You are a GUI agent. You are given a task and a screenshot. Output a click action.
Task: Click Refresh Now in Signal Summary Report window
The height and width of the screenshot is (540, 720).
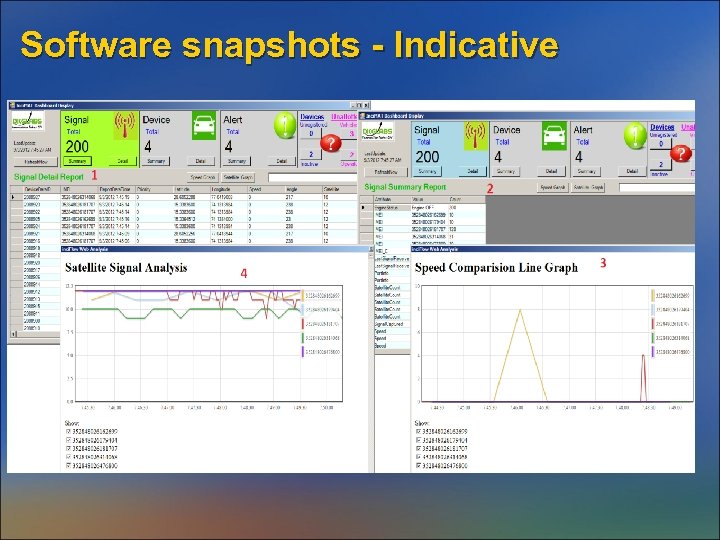pyautogui.click(x=386, y=172)
